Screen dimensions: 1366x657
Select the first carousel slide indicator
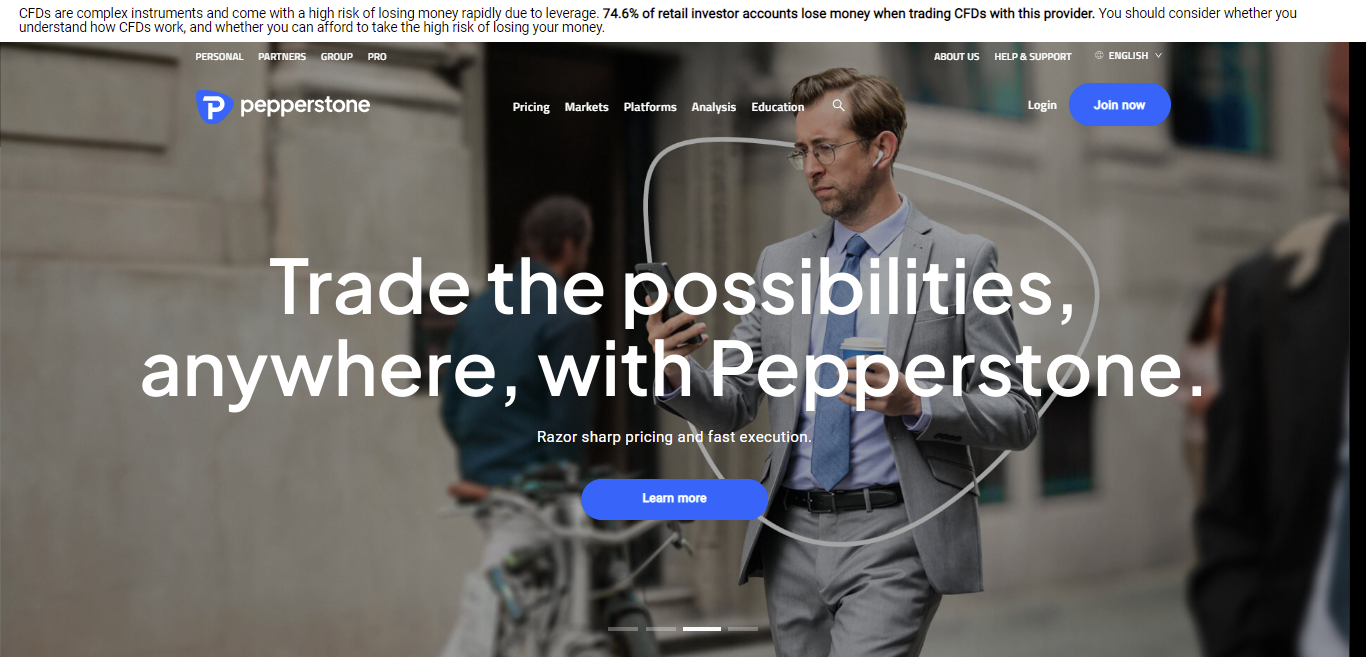623,629
